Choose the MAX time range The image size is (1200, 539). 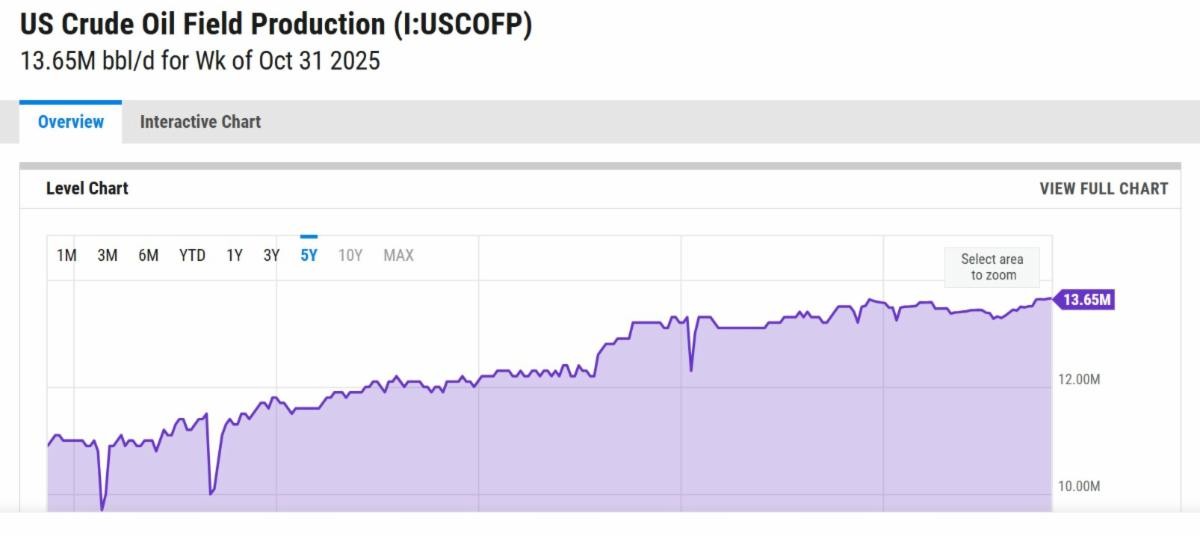398,255
